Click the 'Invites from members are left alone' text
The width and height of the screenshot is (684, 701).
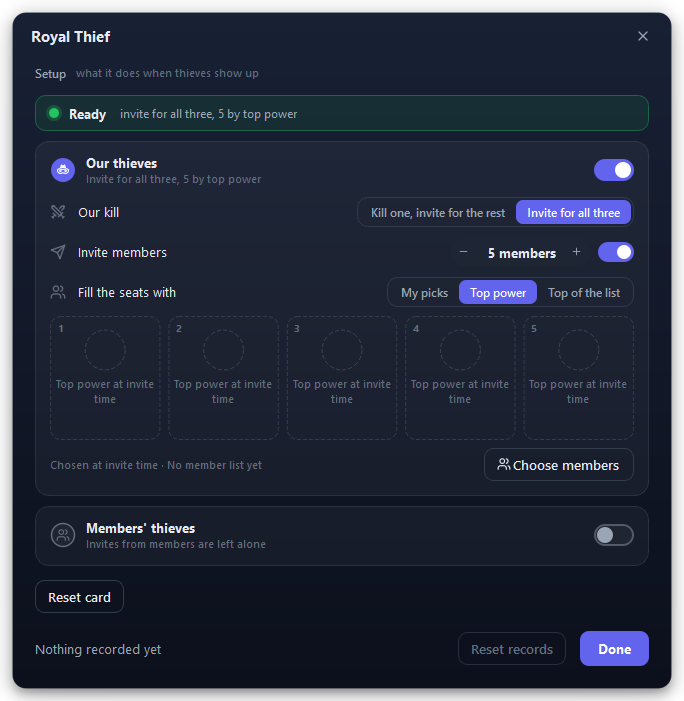tap(176, 544)
